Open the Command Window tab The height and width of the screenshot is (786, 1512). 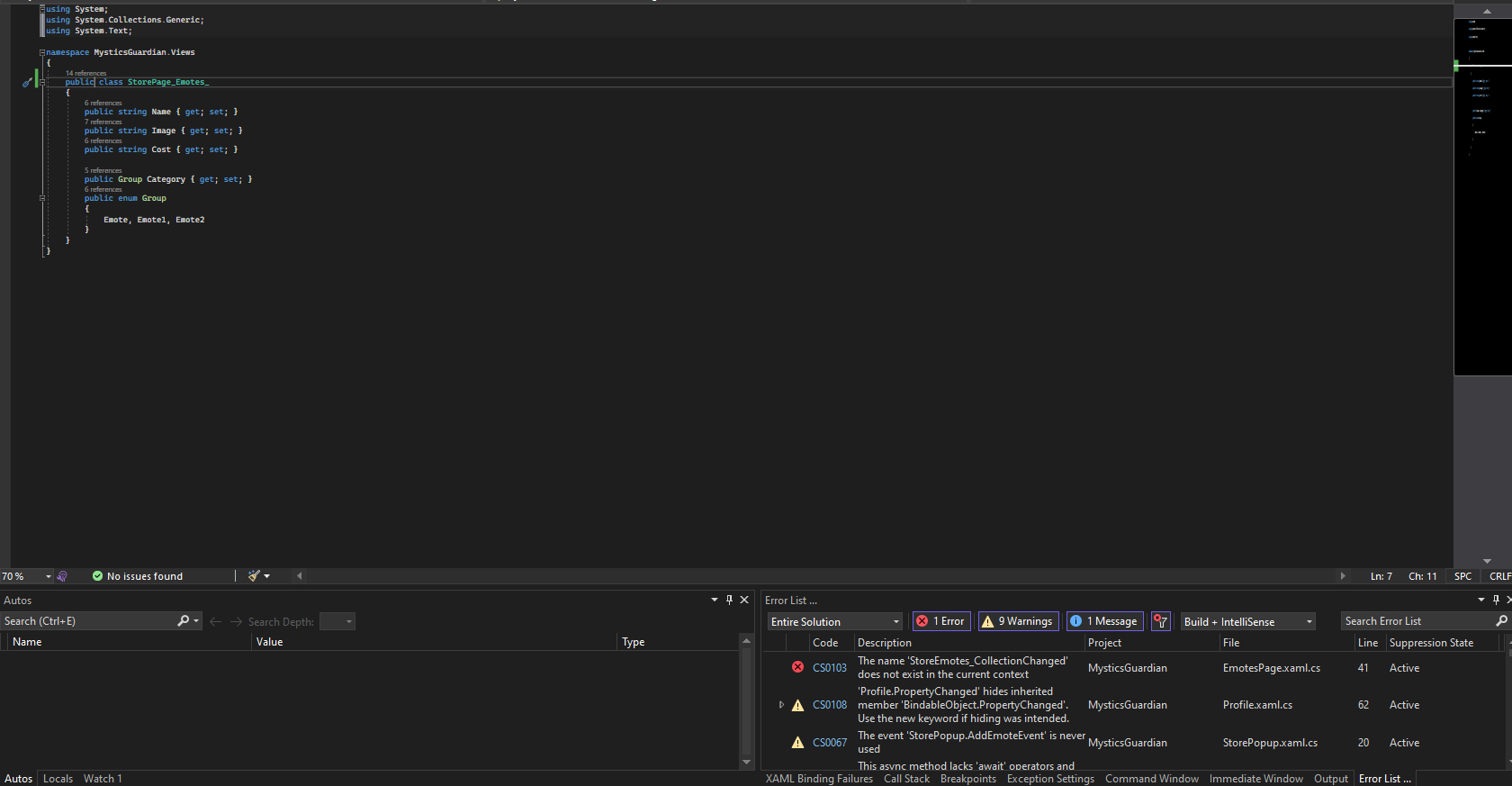point(1152,779)
